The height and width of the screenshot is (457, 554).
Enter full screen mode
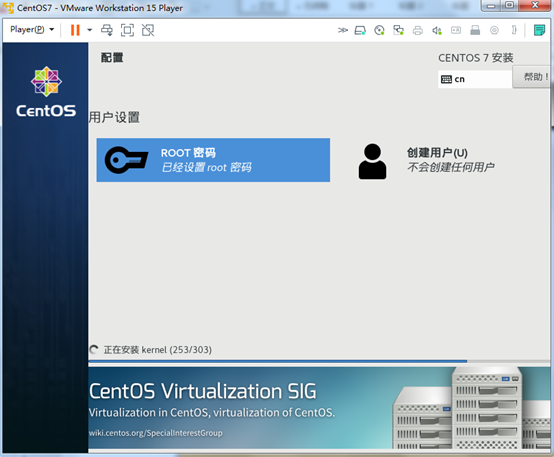click(x=127, y=30)
